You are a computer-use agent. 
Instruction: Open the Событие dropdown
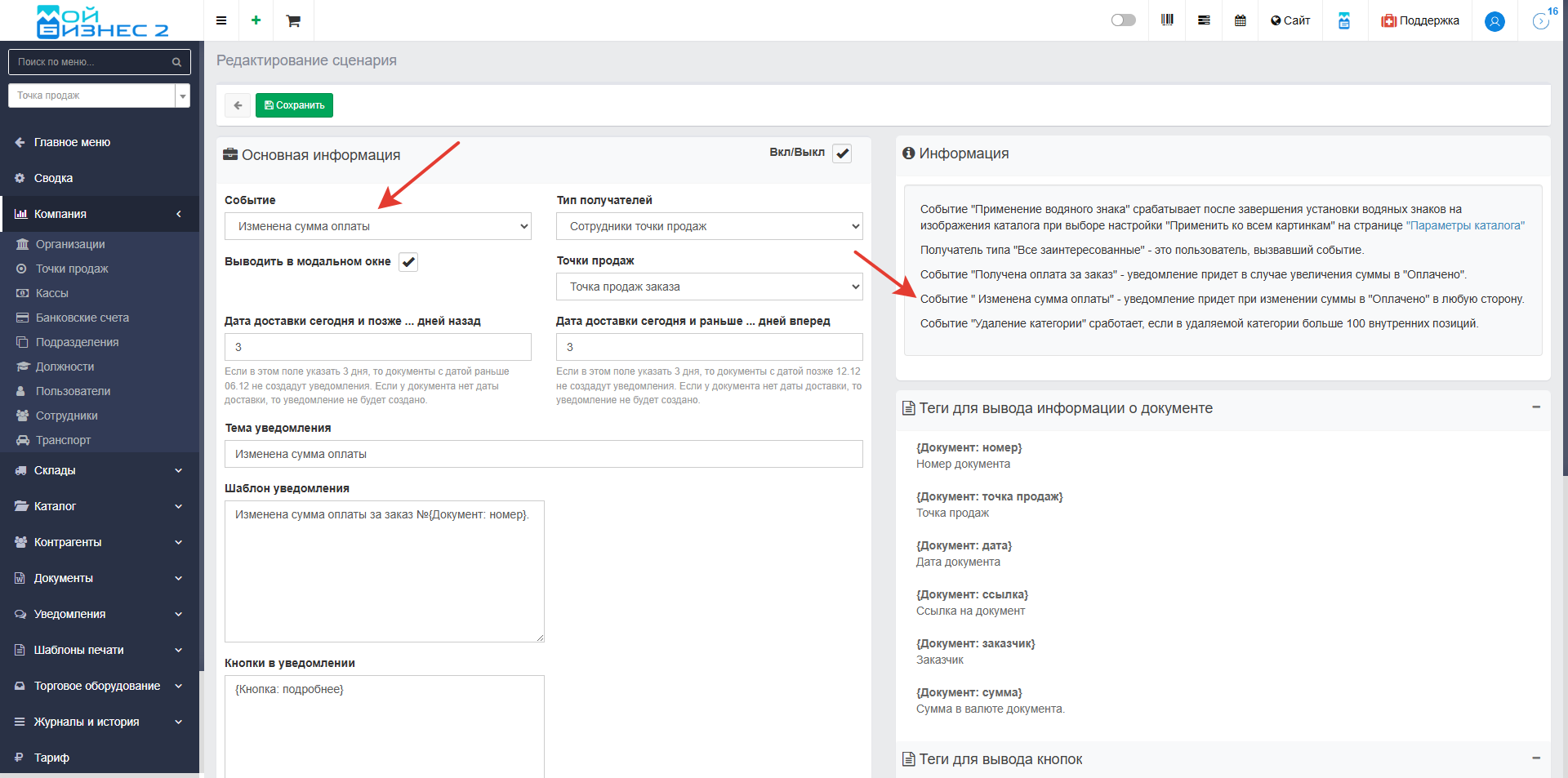pos(377,226)
